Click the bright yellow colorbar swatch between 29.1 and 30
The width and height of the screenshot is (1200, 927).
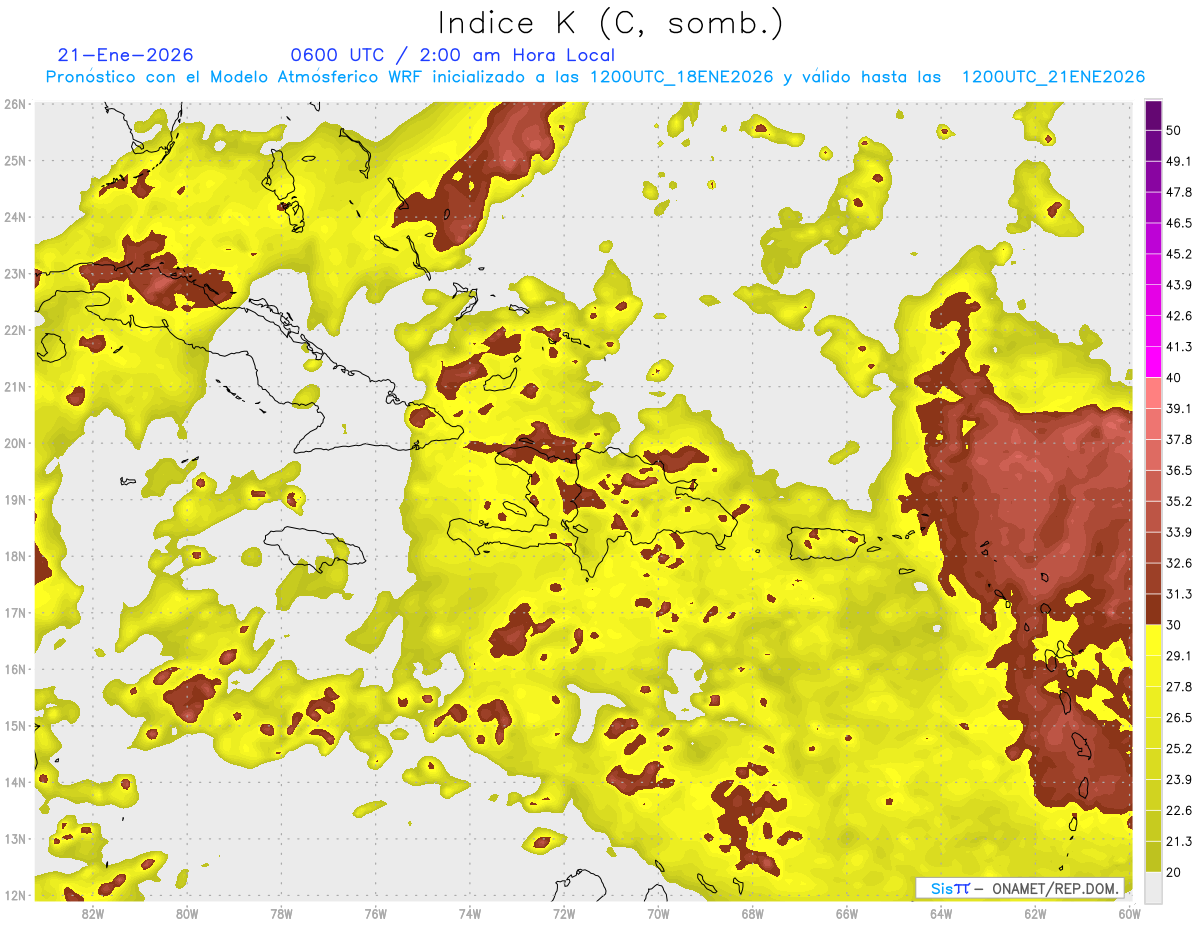click(1153, 640)
